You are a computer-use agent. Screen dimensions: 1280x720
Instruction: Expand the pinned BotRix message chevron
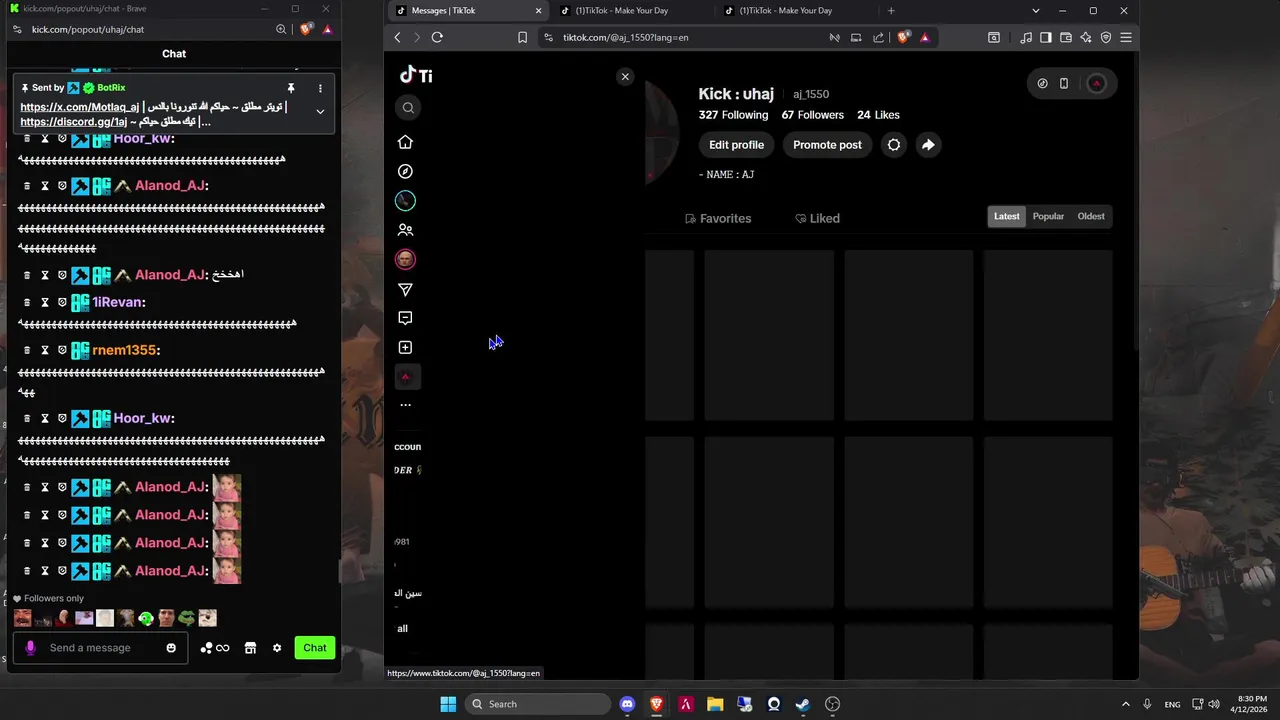(320, 111)
